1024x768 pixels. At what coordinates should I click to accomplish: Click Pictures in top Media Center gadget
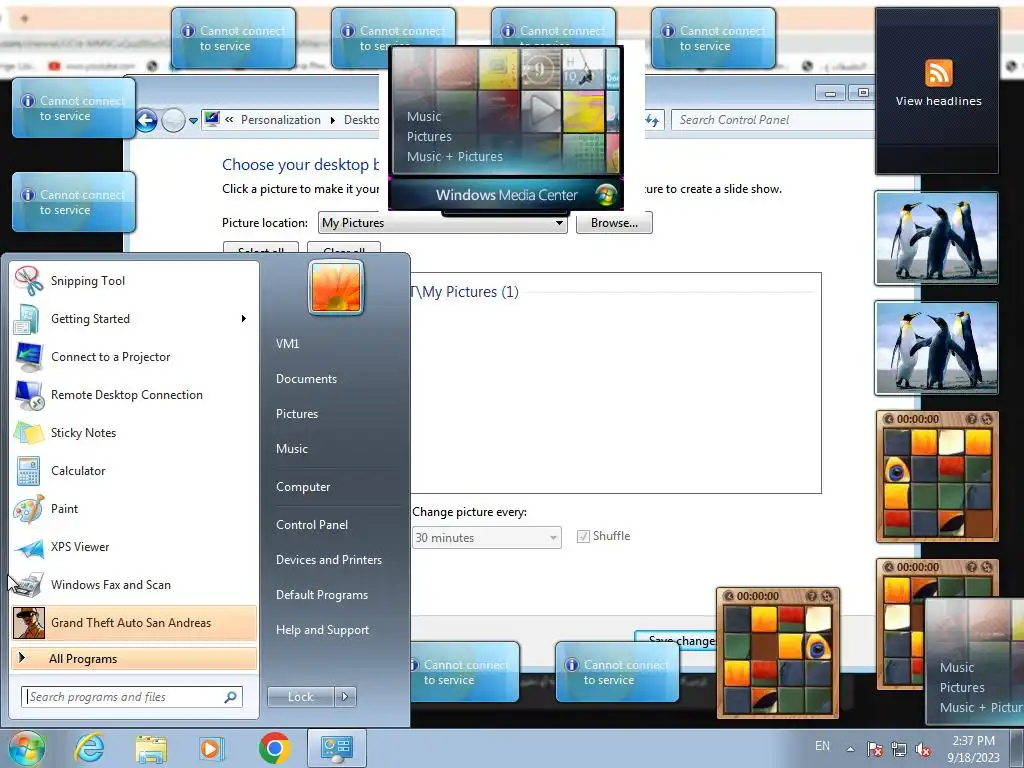[429, 136]
